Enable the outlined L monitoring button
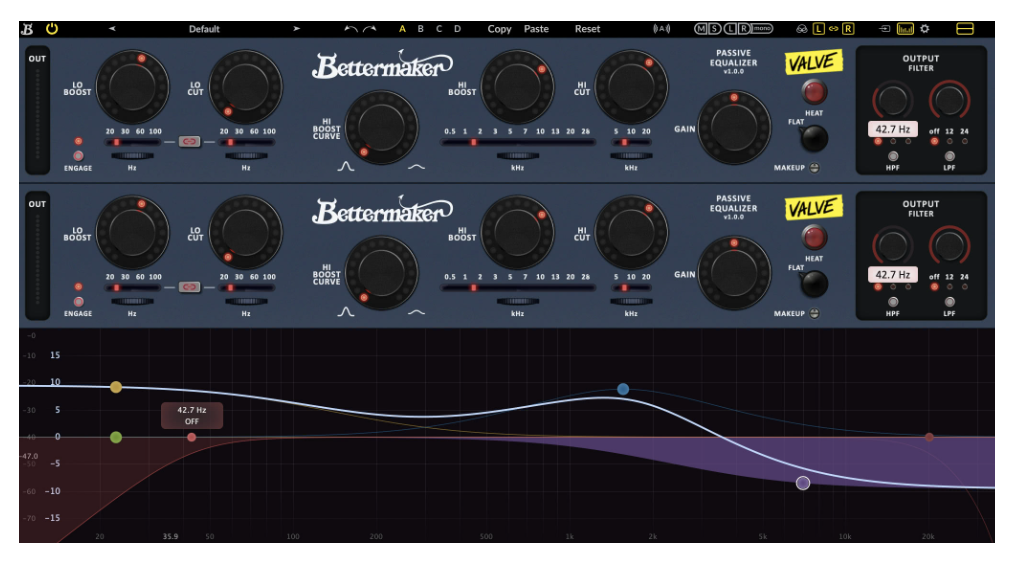 click(730, 29)
